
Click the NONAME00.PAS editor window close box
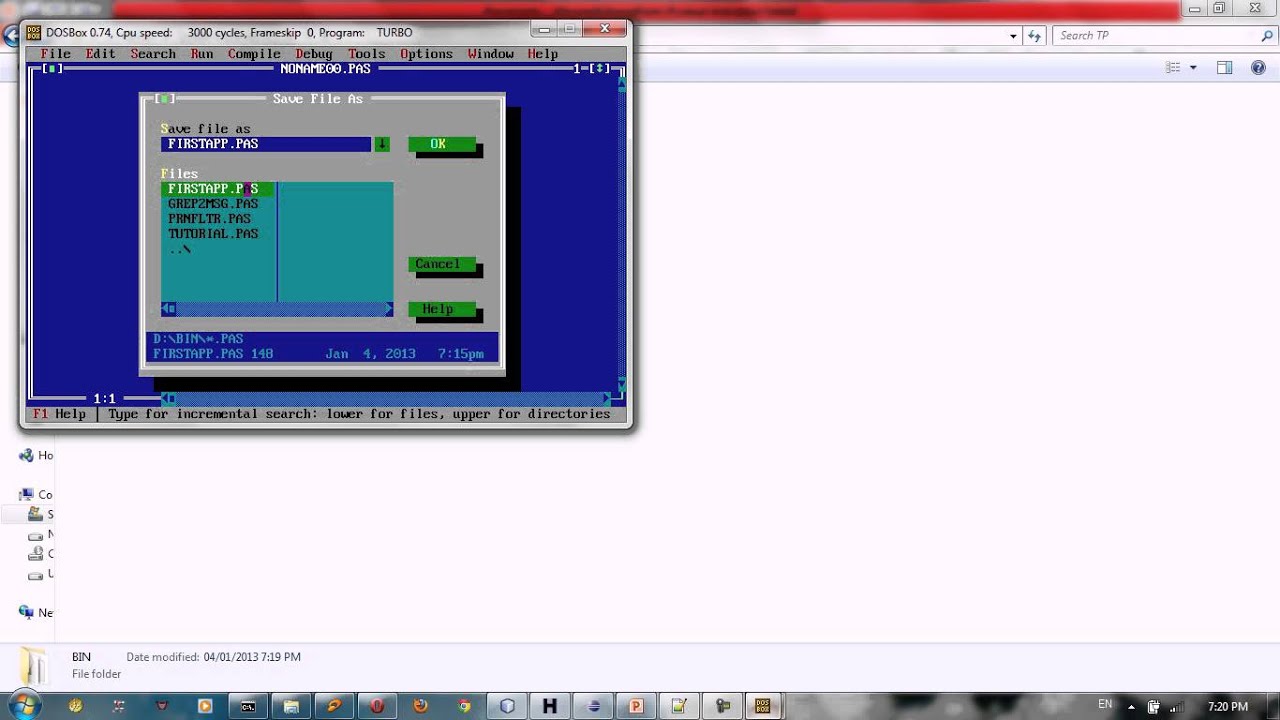click(x=54, y=69)
